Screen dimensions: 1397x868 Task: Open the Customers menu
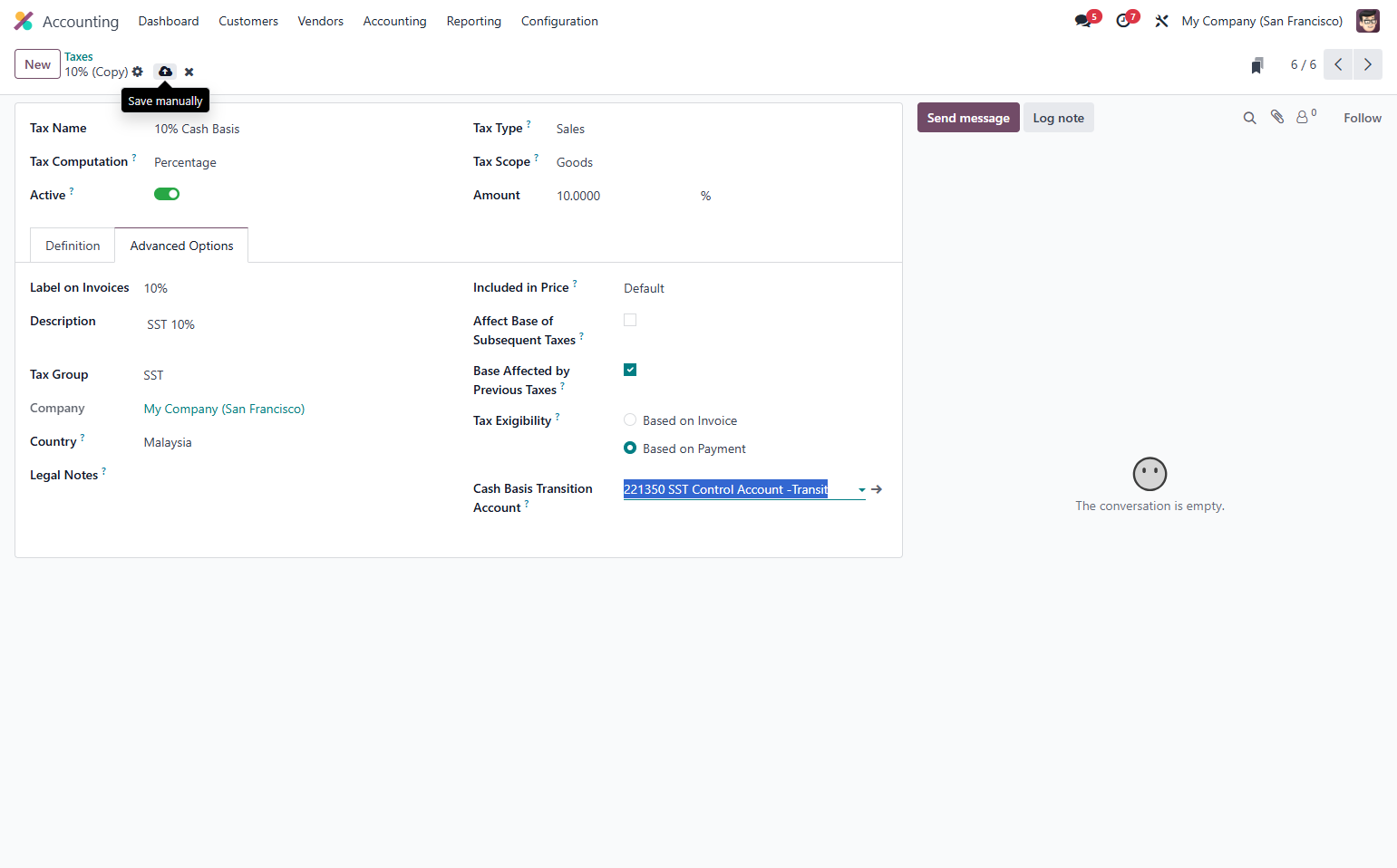click(x=248, y=21)
